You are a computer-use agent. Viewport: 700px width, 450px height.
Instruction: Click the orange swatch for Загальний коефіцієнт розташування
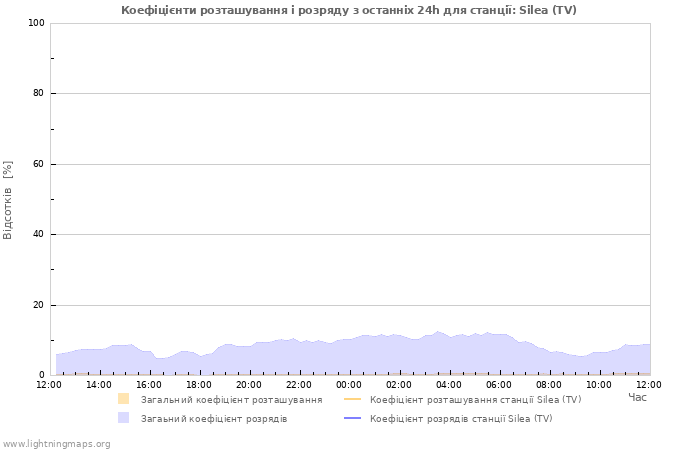coord(123,399)
